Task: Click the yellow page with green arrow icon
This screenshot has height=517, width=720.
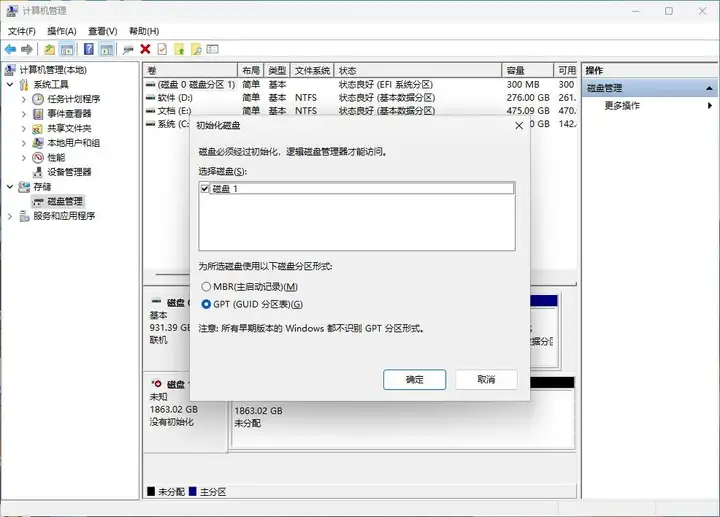Action: click(179, 49)
